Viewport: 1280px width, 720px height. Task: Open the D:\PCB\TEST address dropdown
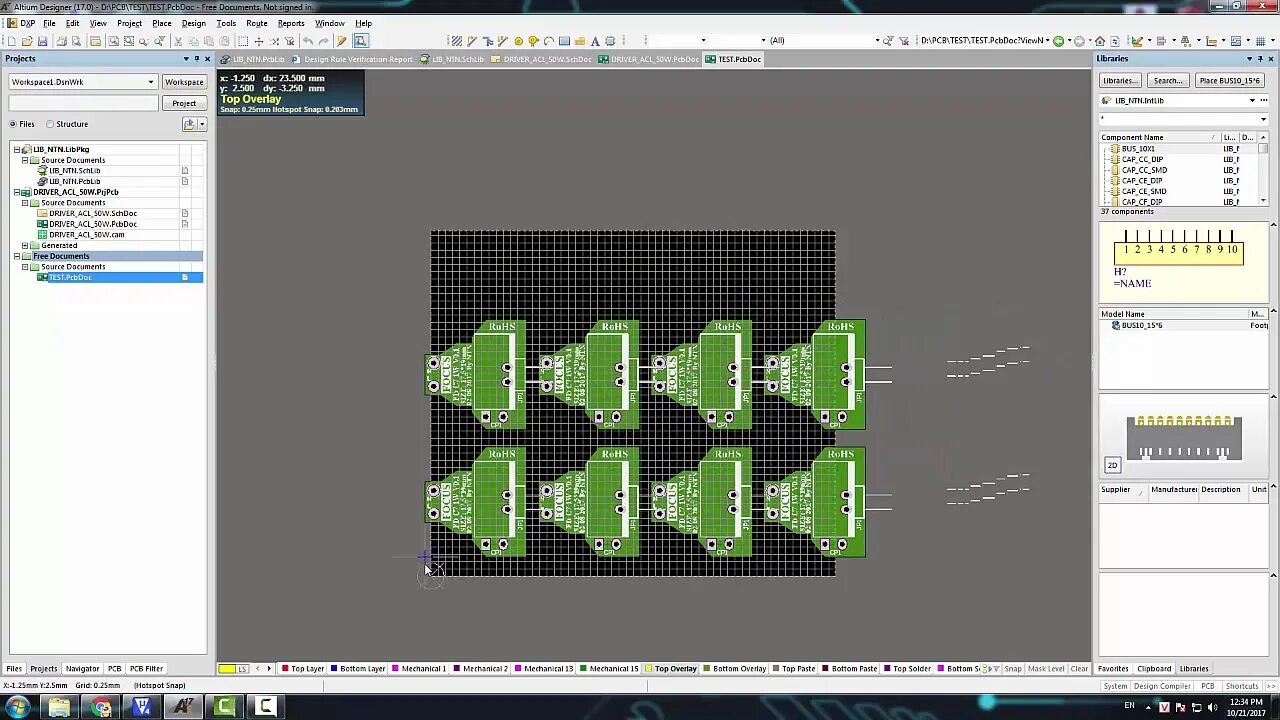tap(1048, 41)
